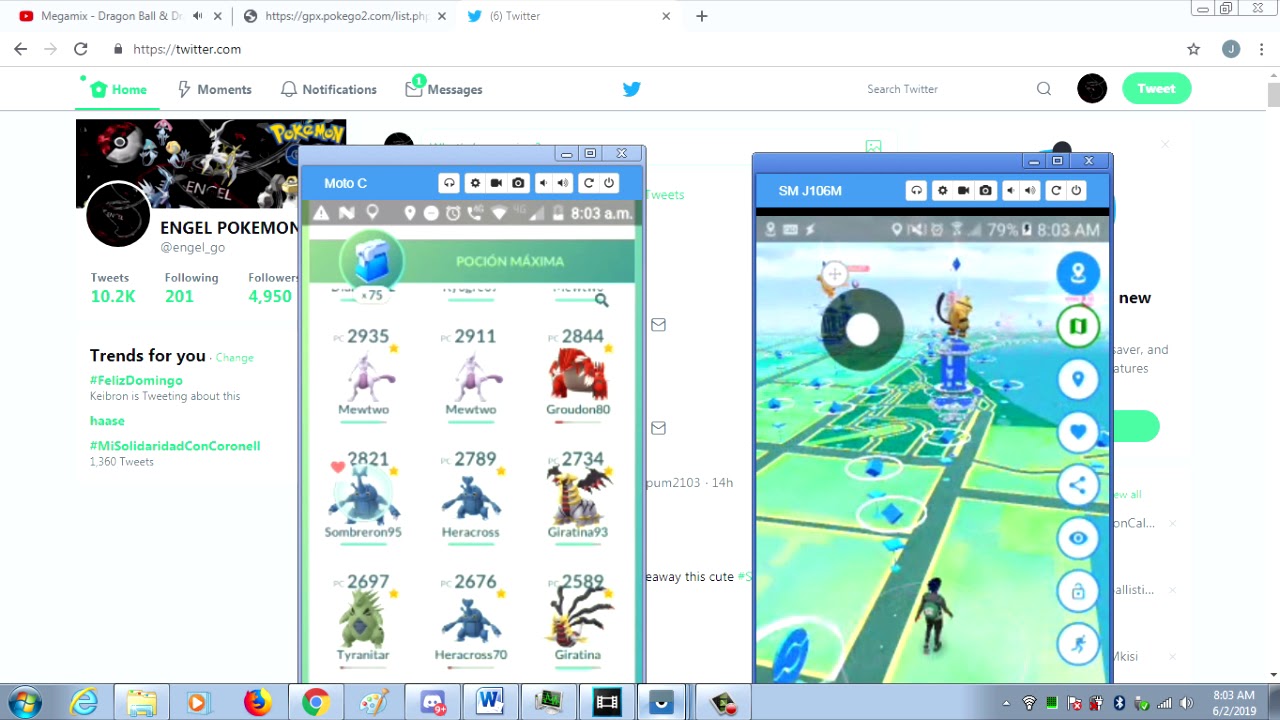
Task: Open settings gear in SM J106M window
Action: click(x=942, y=190)
